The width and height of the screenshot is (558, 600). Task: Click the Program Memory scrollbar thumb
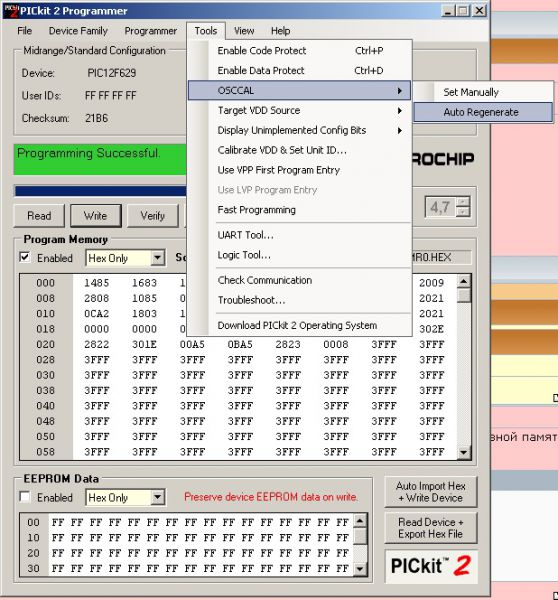pos(463,295)
